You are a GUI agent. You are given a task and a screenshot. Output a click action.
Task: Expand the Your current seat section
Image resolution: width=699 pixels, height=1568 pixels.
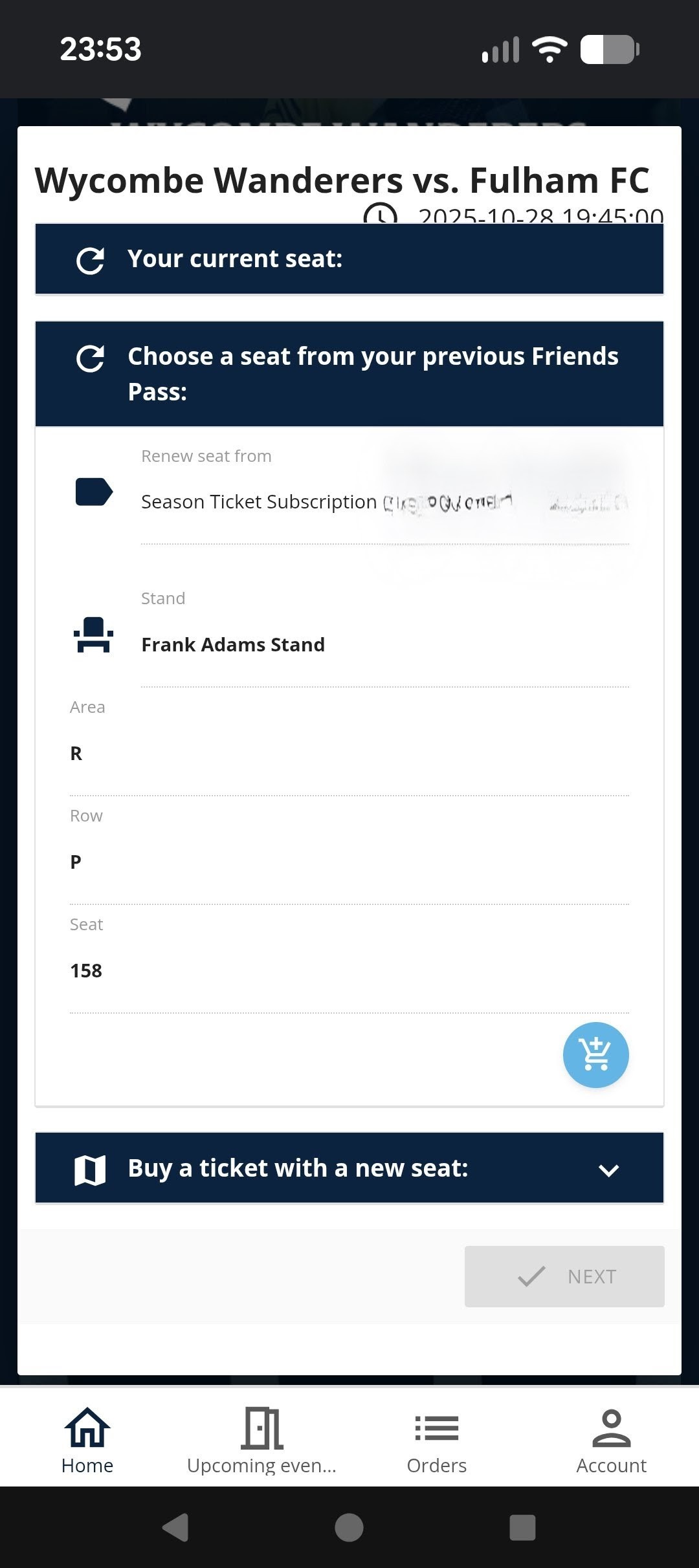pyautogui.click(x=349, y=259)
